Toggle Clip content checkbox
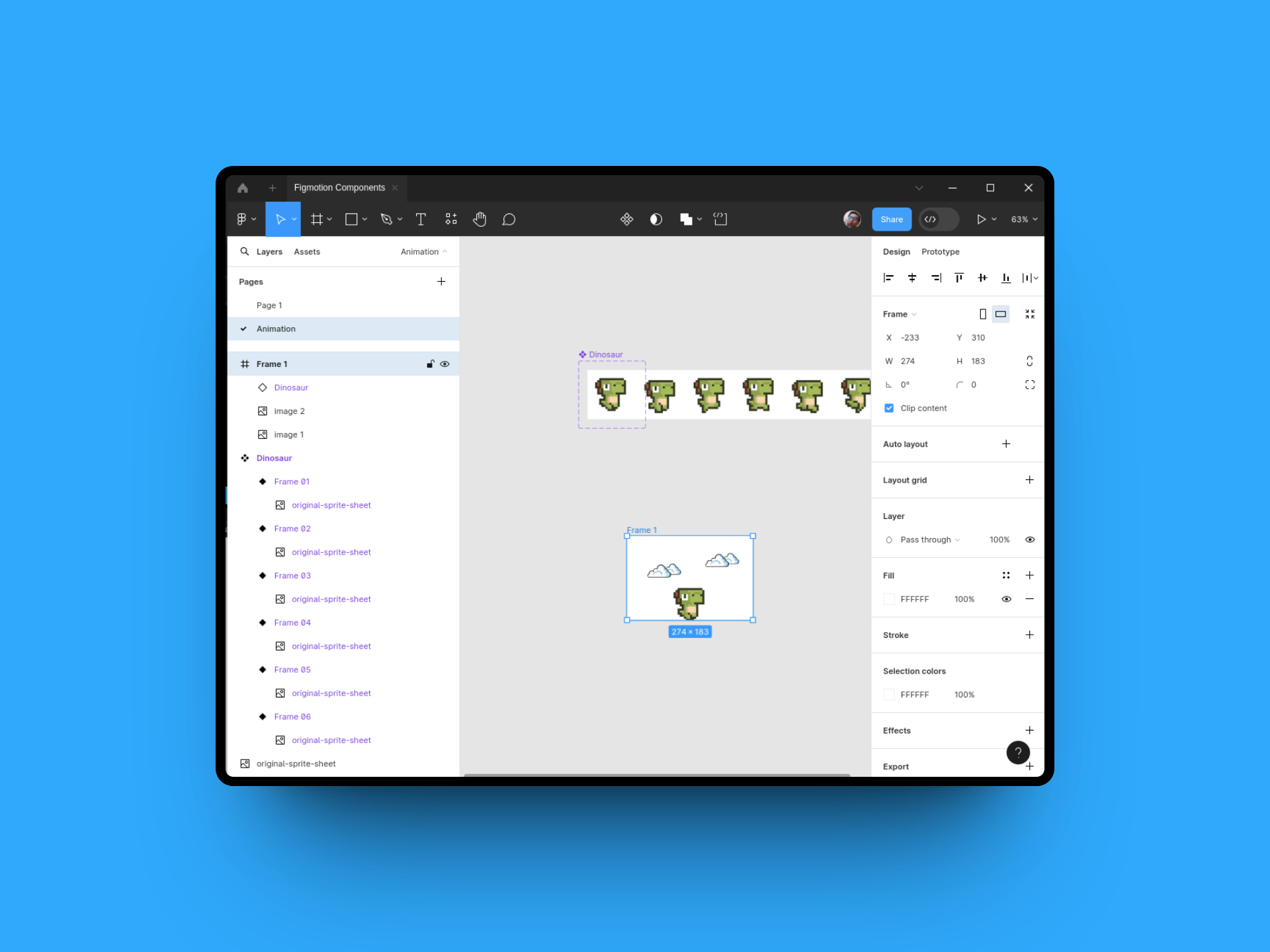The width and height of the screenshot is (1270, 952). (888, 407)
